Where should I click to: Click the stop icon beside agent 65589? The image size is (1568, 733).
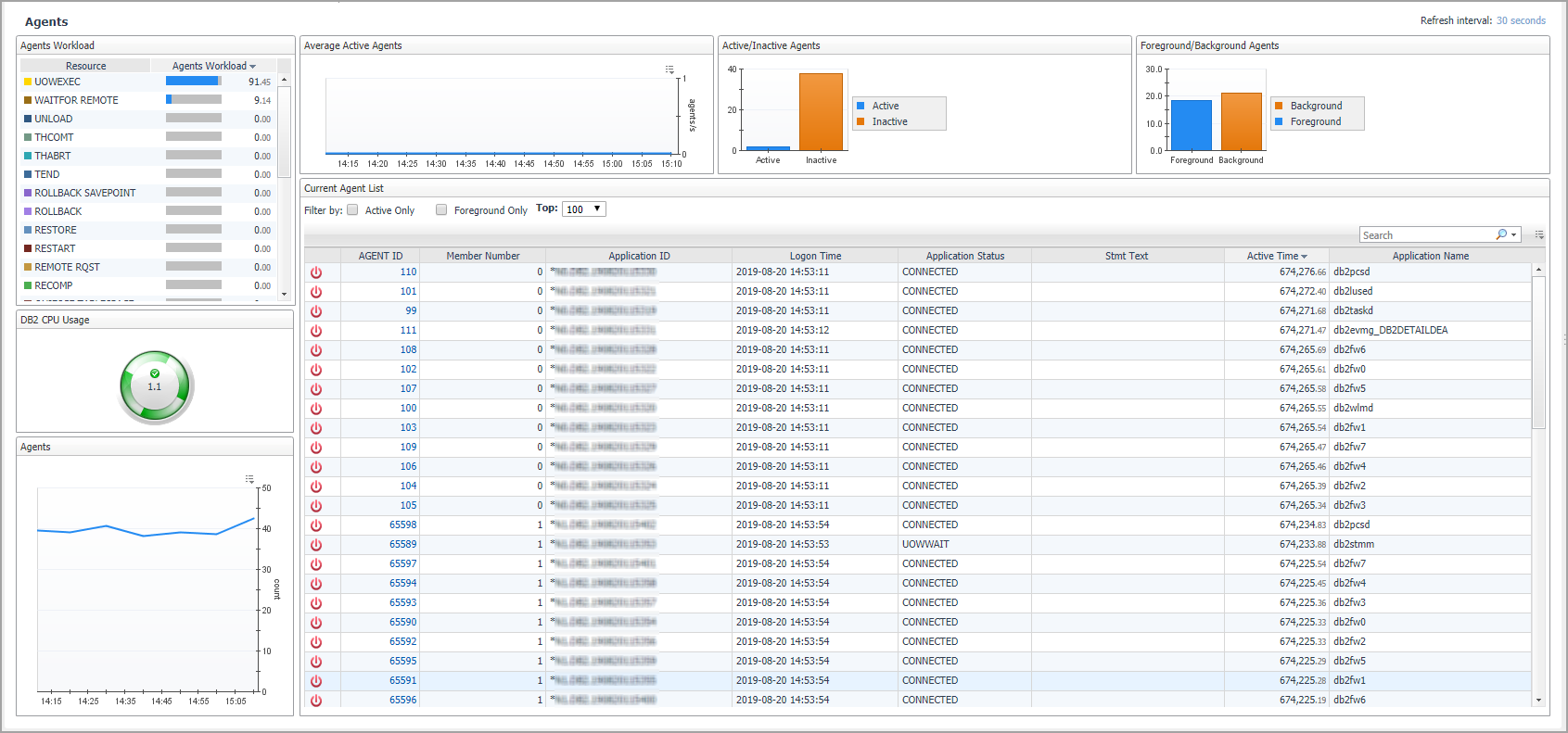pyautogui.click(x=316, y=545)
